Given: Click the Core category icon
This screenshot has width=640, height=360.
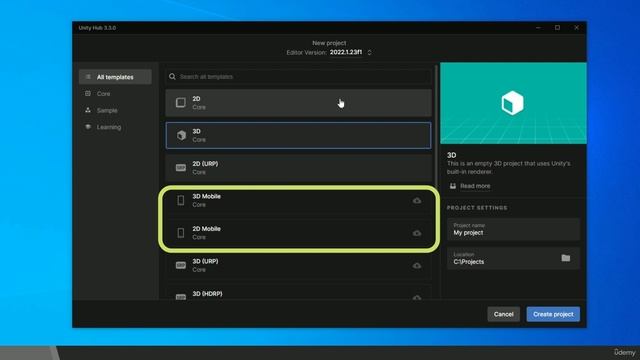Looking at the screenshot, I should (88, 93).
